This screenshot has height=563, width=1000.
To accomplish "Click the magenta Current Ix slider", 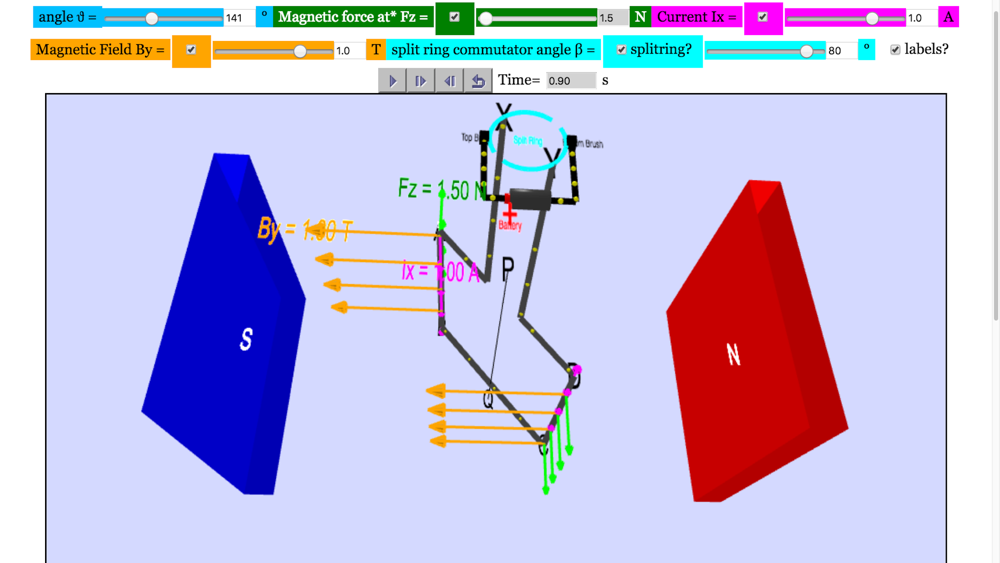I will coord(845,18).
